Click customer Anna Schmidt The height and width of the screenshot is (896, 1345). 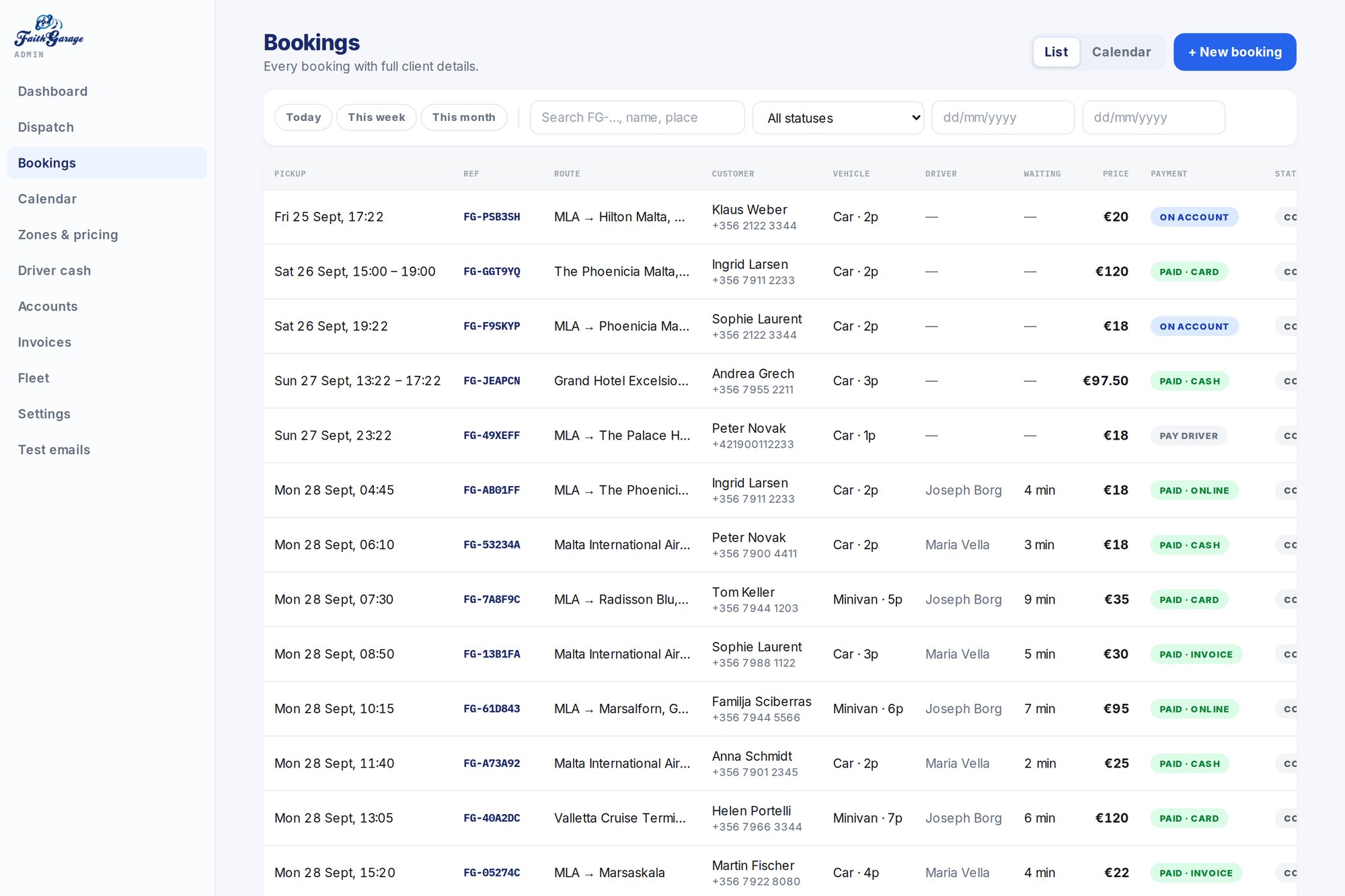tap(752, 756)
